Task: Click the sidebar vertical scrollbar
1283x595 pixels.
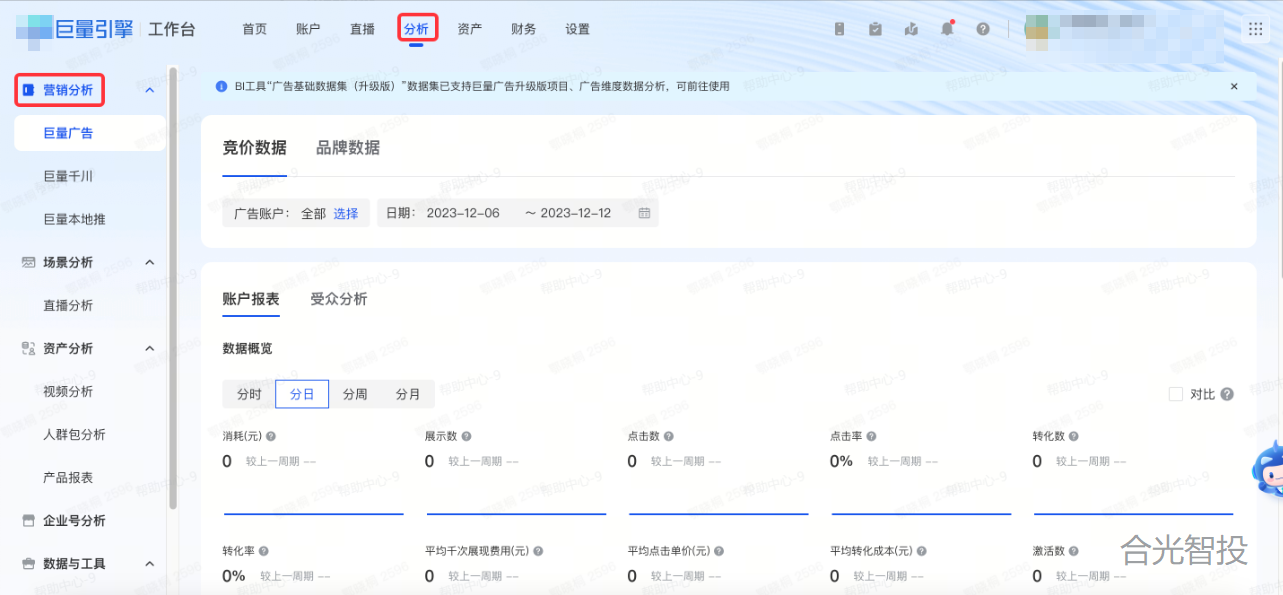Action: pos(173,288)
